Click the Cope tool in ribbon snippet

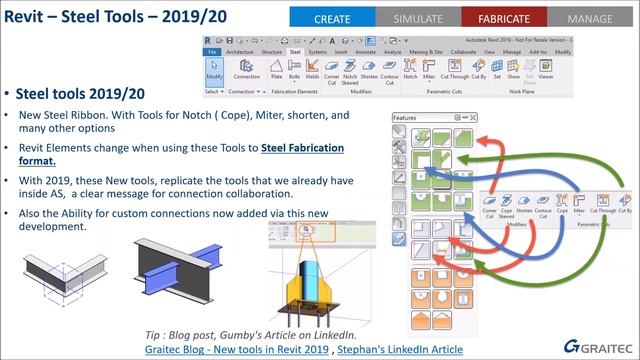click(562, 204)
